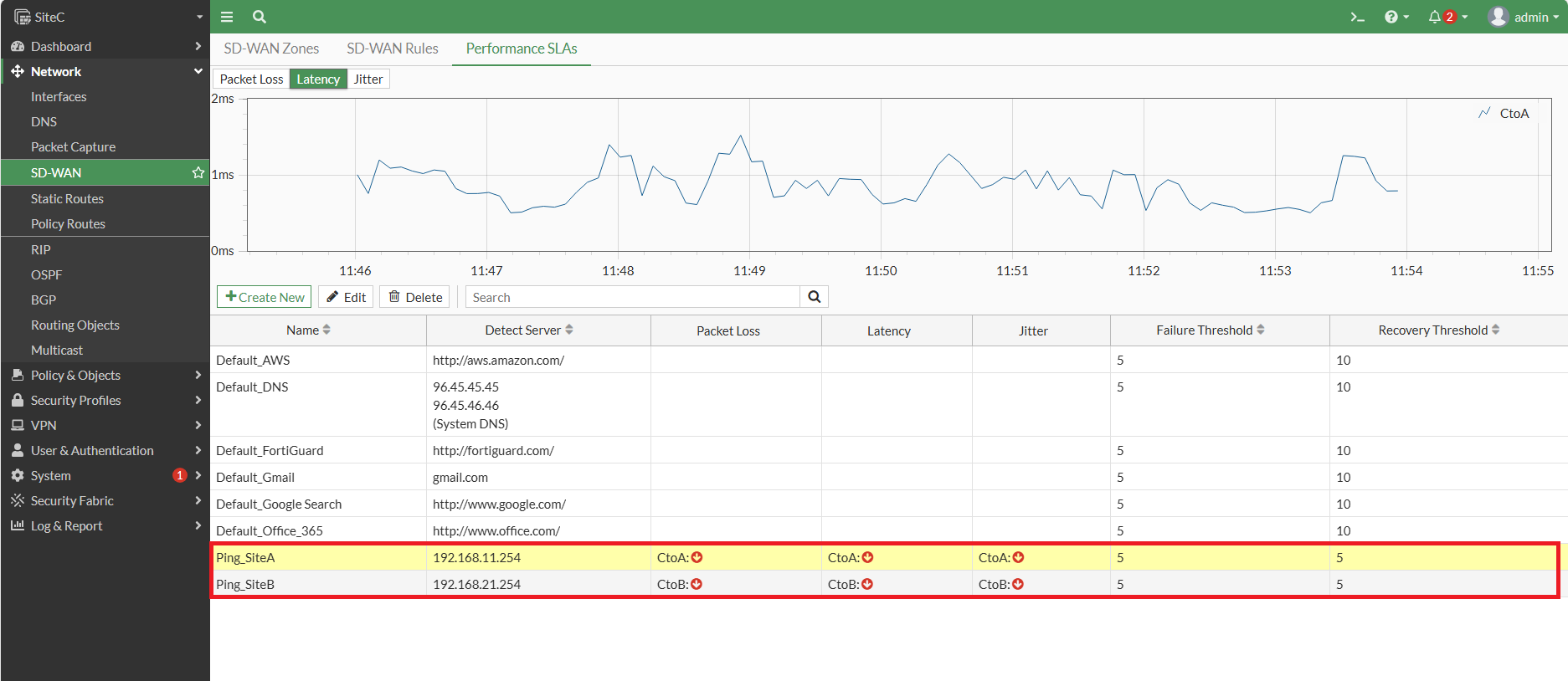The width and height of the screenshot is (1568, 681).
Task: Expand the Policy & Objects menu
Action: [105, 375]
